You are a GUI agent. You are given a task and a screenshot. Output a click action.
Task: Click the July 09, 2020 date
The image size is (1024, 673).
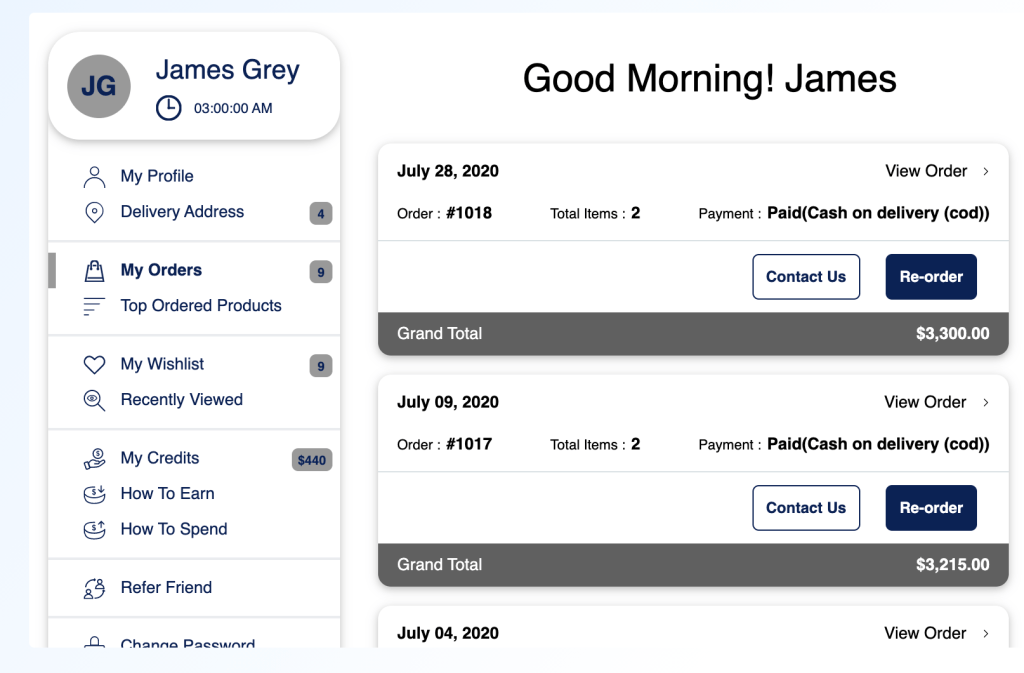click(x=448, y=402)
